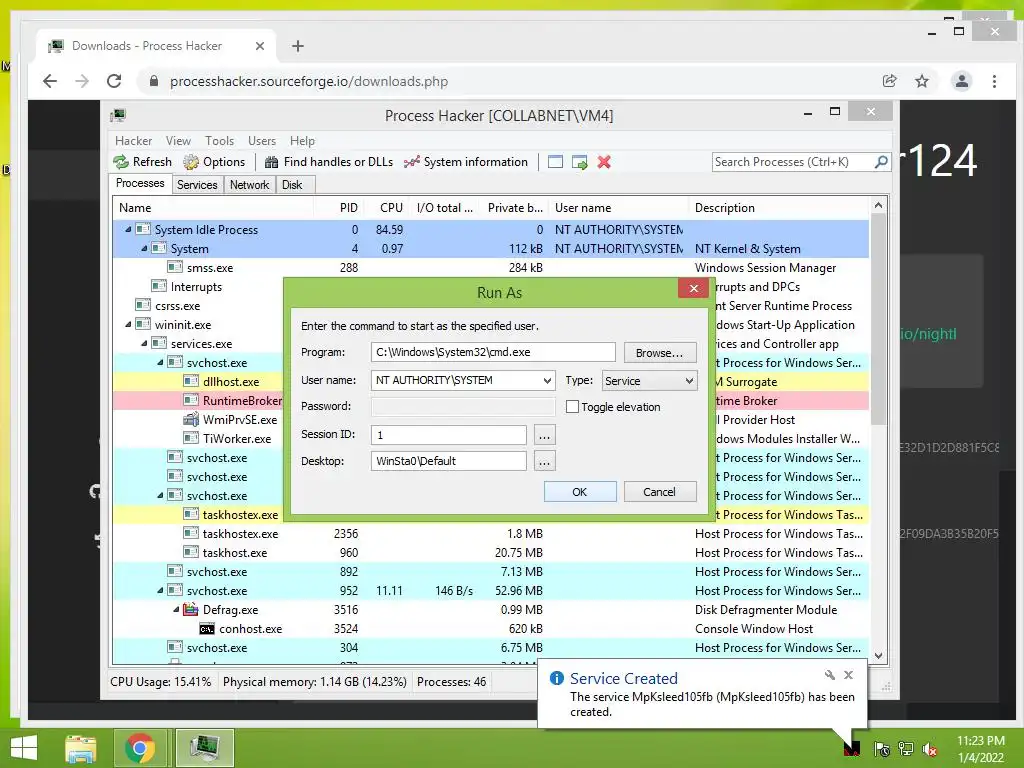Image resolution: width=1024 pixels, height=768 pixels.
Task: Click Find handles or DLLs binoculars icon
Action: pos(271,162)
